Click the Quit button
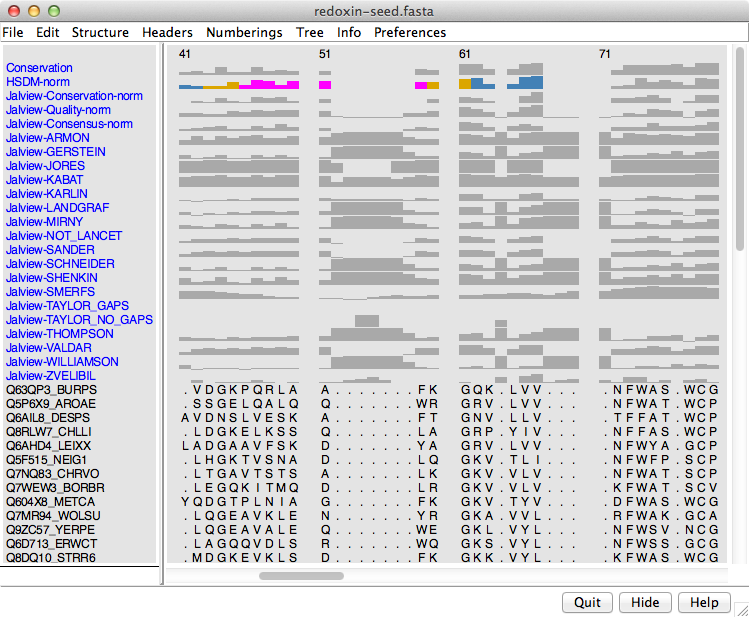This screenshot has width=749, height=617. pos(588,603)
